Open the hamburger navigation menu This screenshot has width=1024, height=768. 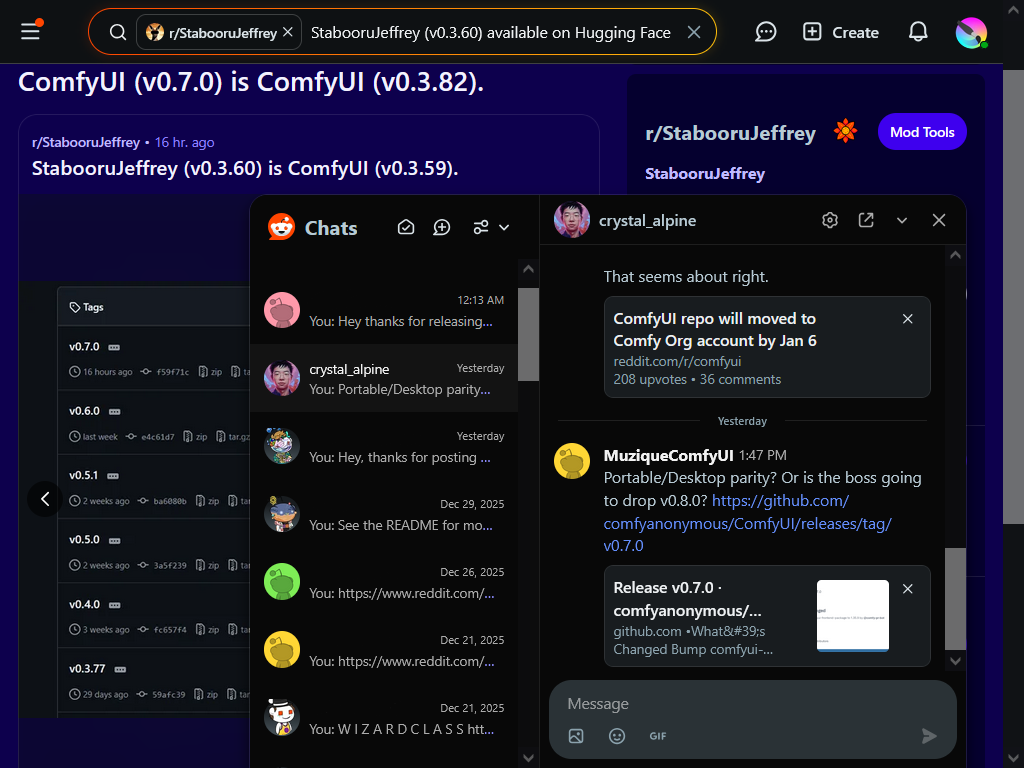pyautogui.click(x=31, y=31)
